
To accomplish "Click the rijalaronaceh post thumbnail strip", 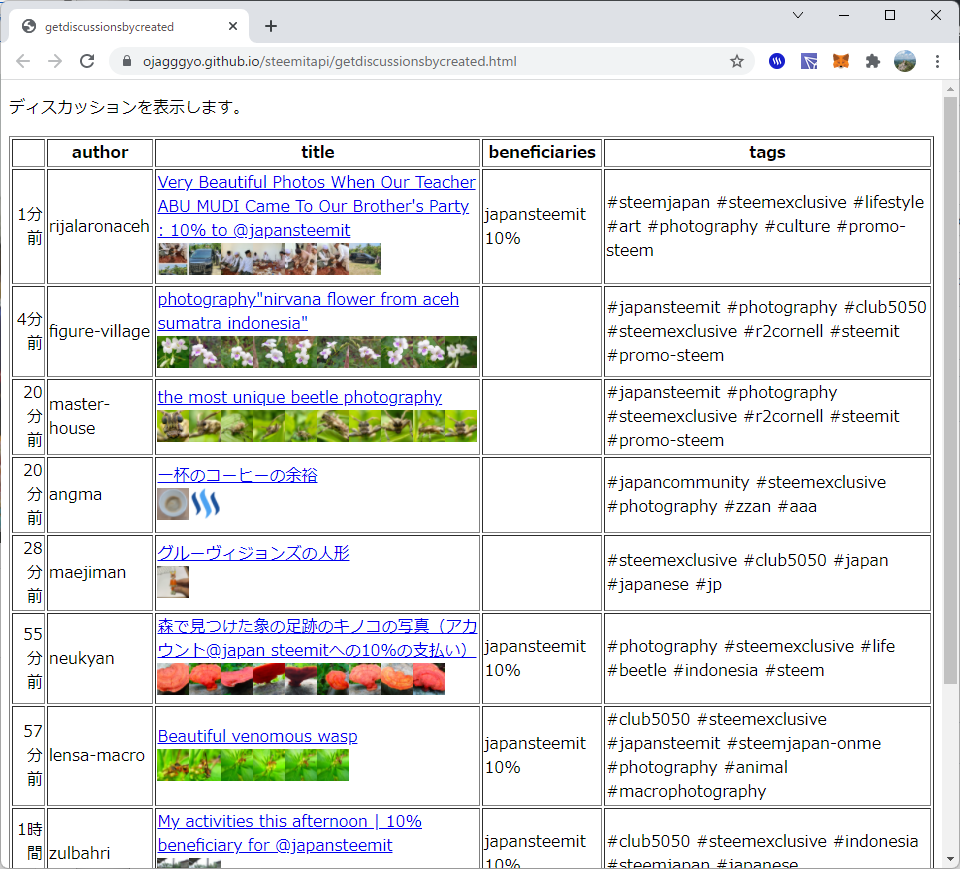I will (269, 258).
